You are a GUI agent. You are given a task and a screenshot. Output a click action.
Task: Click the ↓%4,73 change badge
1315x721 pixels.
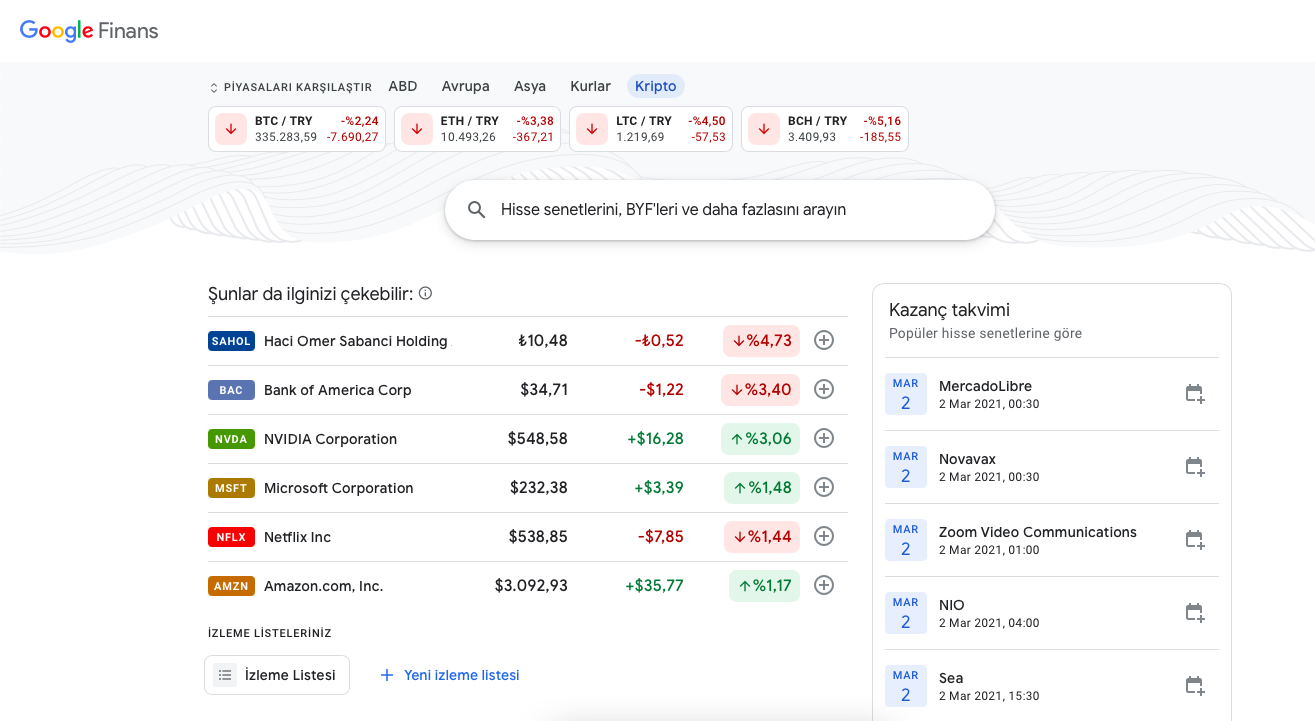point(762,340)
